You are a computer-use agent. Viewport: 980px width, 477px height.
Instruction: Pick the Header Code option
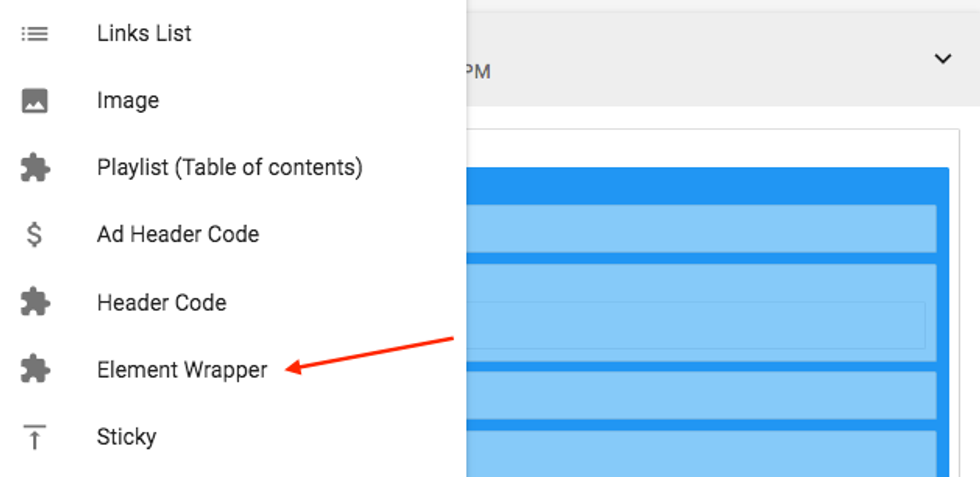(162, 303)
